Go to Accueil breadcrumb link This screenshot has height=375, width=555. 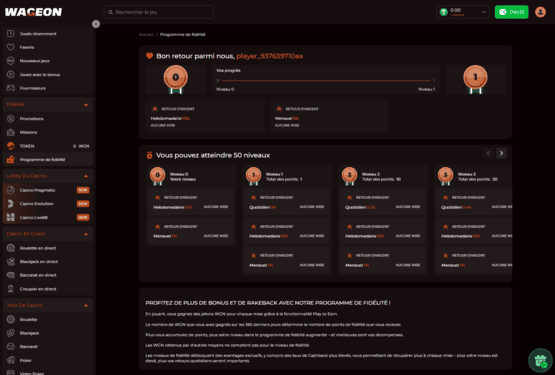pyautogui.click(x=146, y=34)
